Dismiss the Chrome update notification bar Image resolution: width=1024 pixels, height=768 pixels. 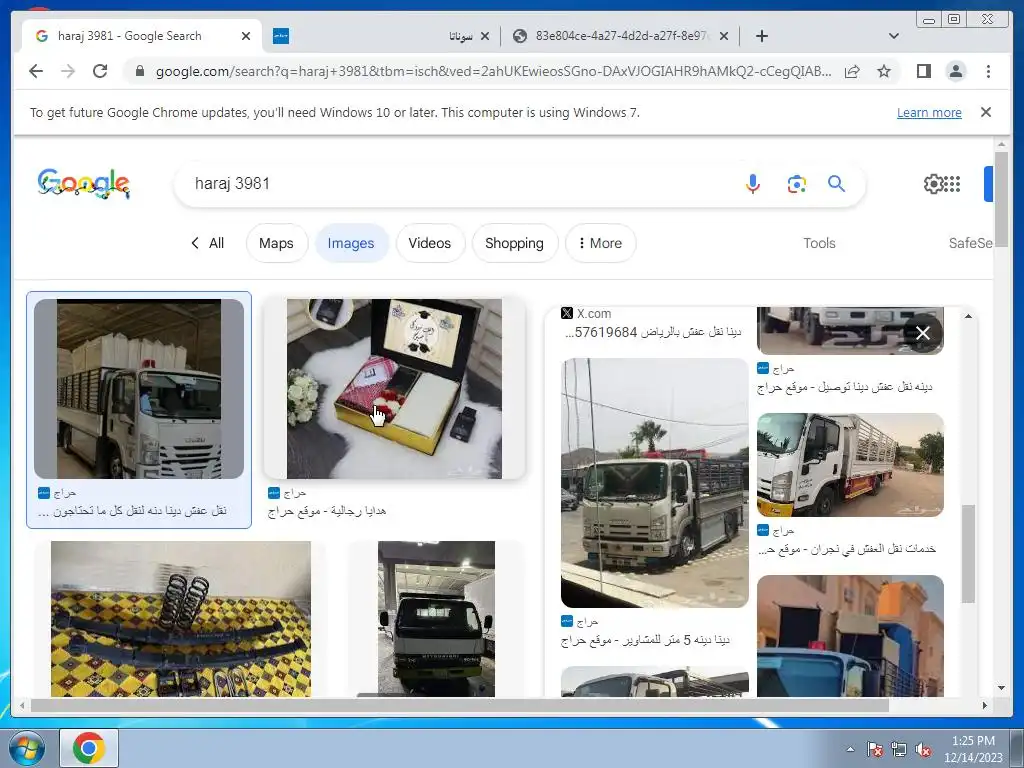[985, 112]
